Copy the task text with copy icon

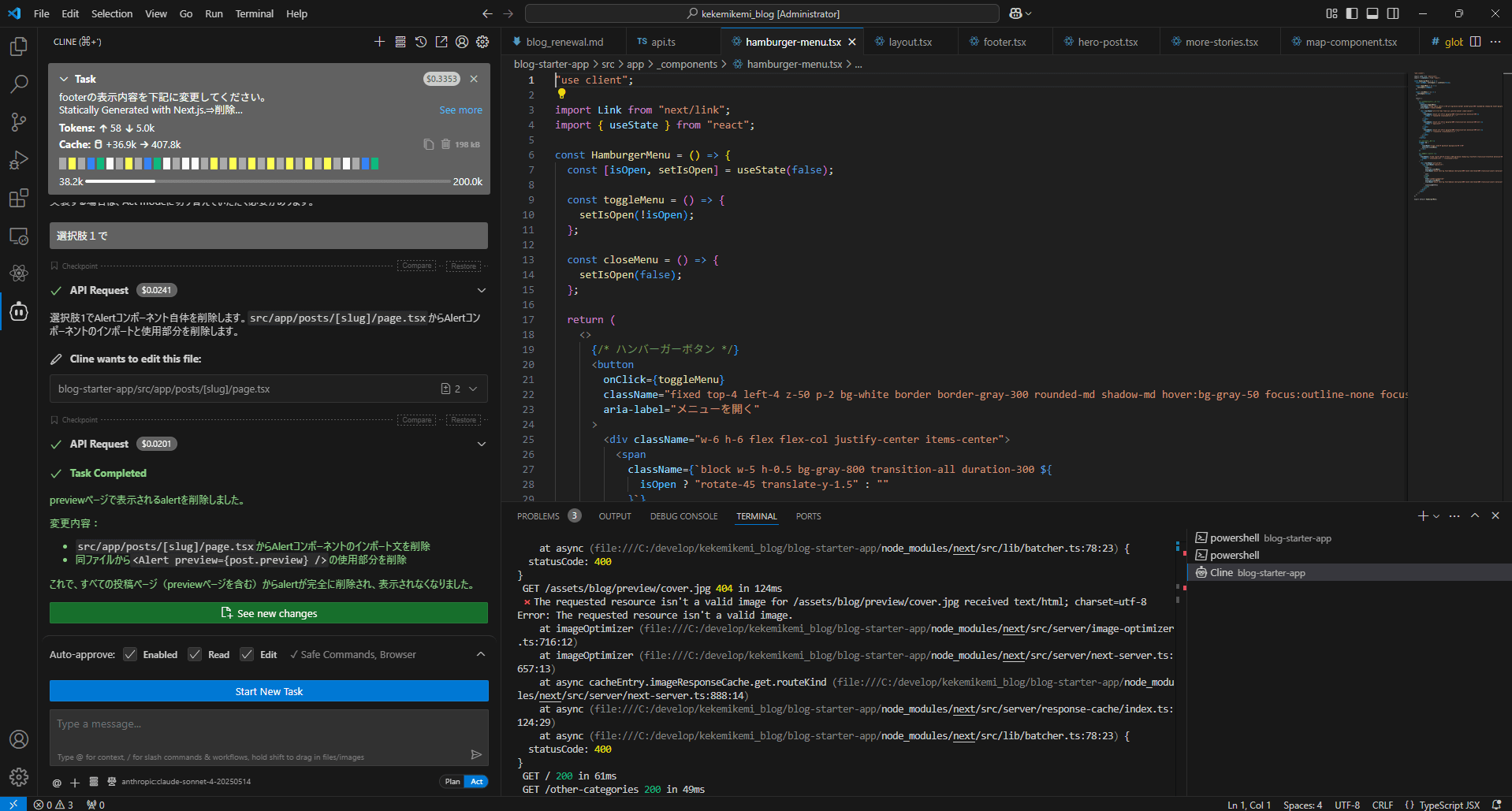[x=428, y=144]
